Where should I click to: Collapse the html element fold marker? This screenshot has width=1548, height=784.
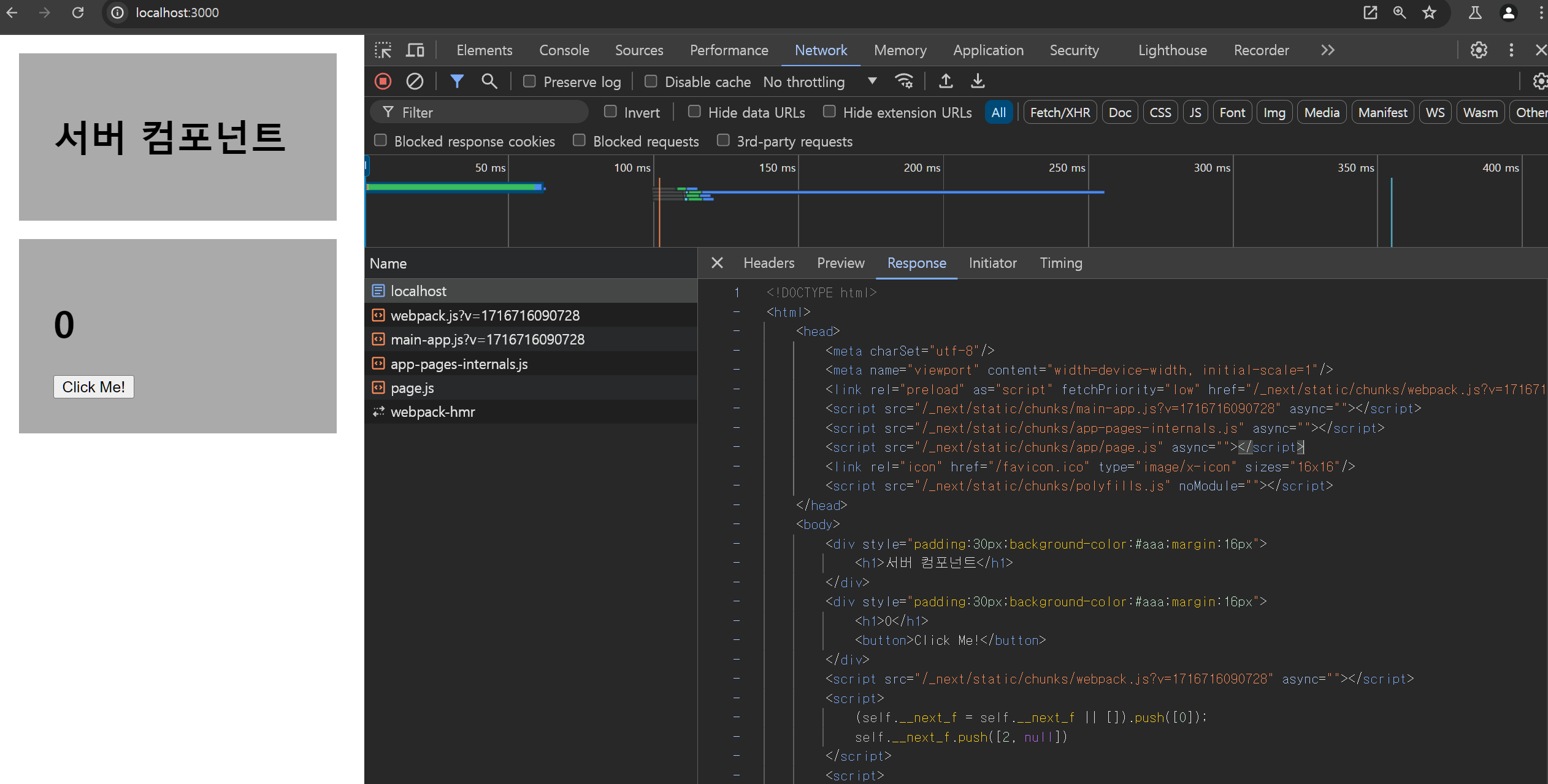[737, 312]
